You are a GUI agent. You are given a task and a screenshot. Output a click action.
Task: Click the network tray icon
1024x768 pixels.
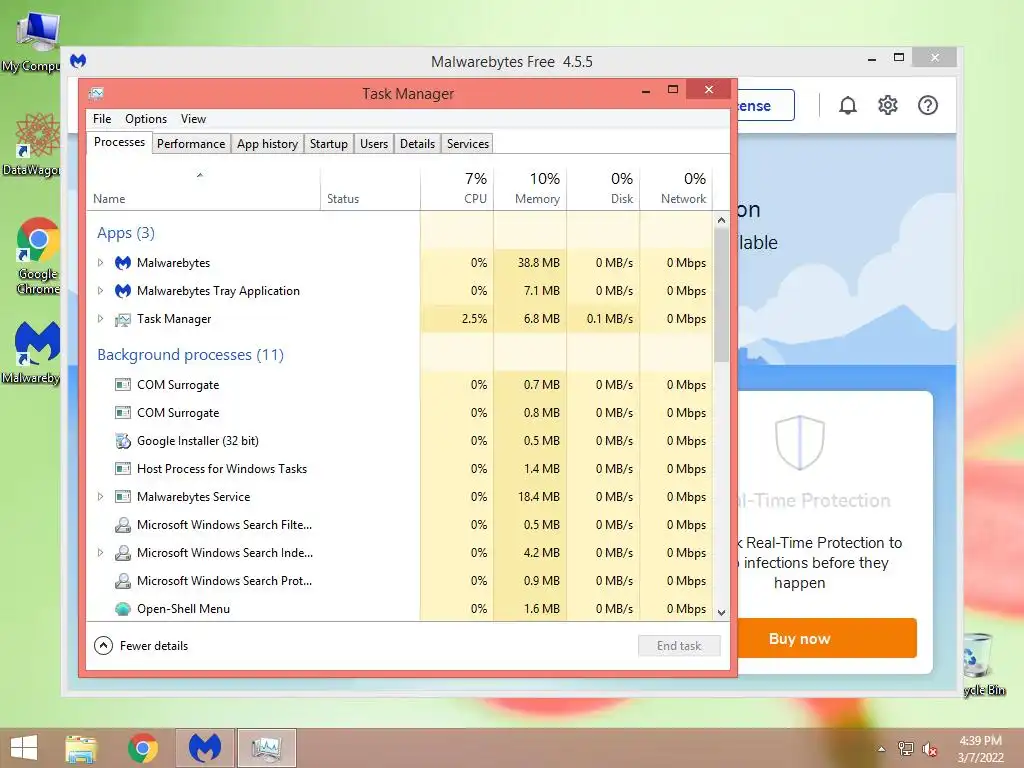(x=906, y=749)
